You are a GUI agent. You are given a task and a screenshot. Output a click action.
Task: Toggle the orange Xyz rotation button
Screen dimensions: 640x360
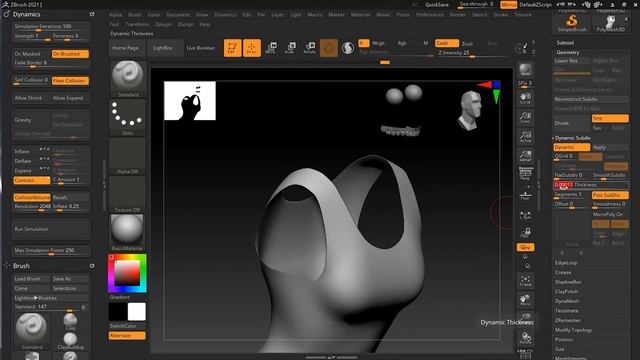(x=525, y=247)
